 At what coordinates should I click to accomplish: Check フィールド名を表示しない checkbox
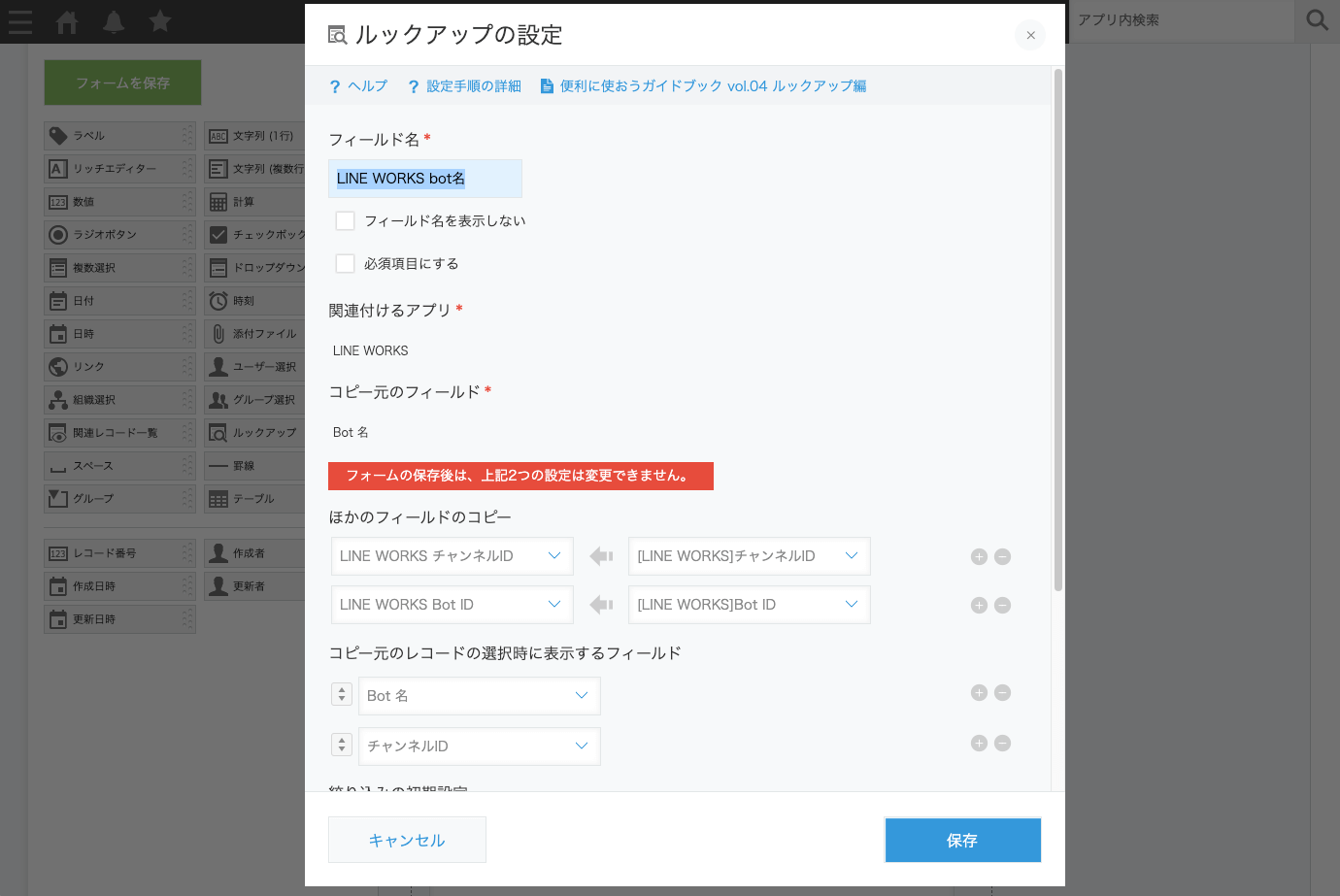345,220
